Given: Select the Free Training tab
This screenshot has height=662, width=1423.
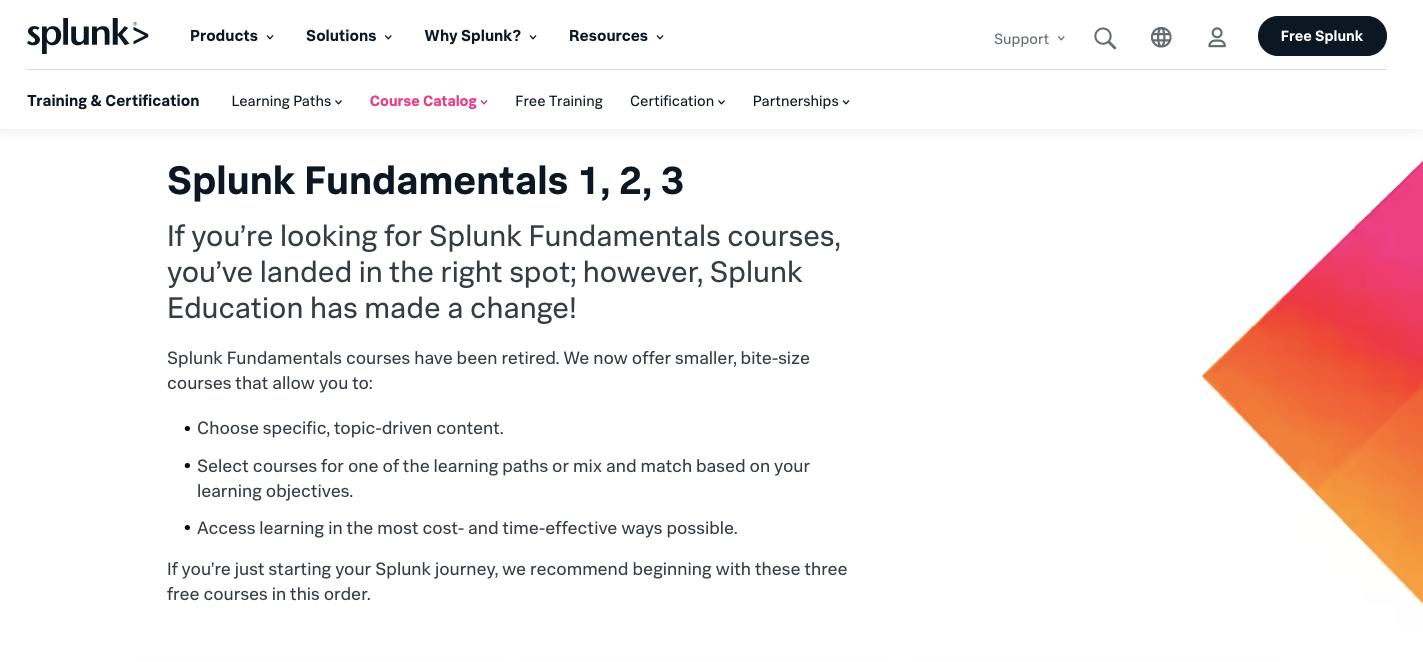Looking at the screenshot, I should [559, 101].
